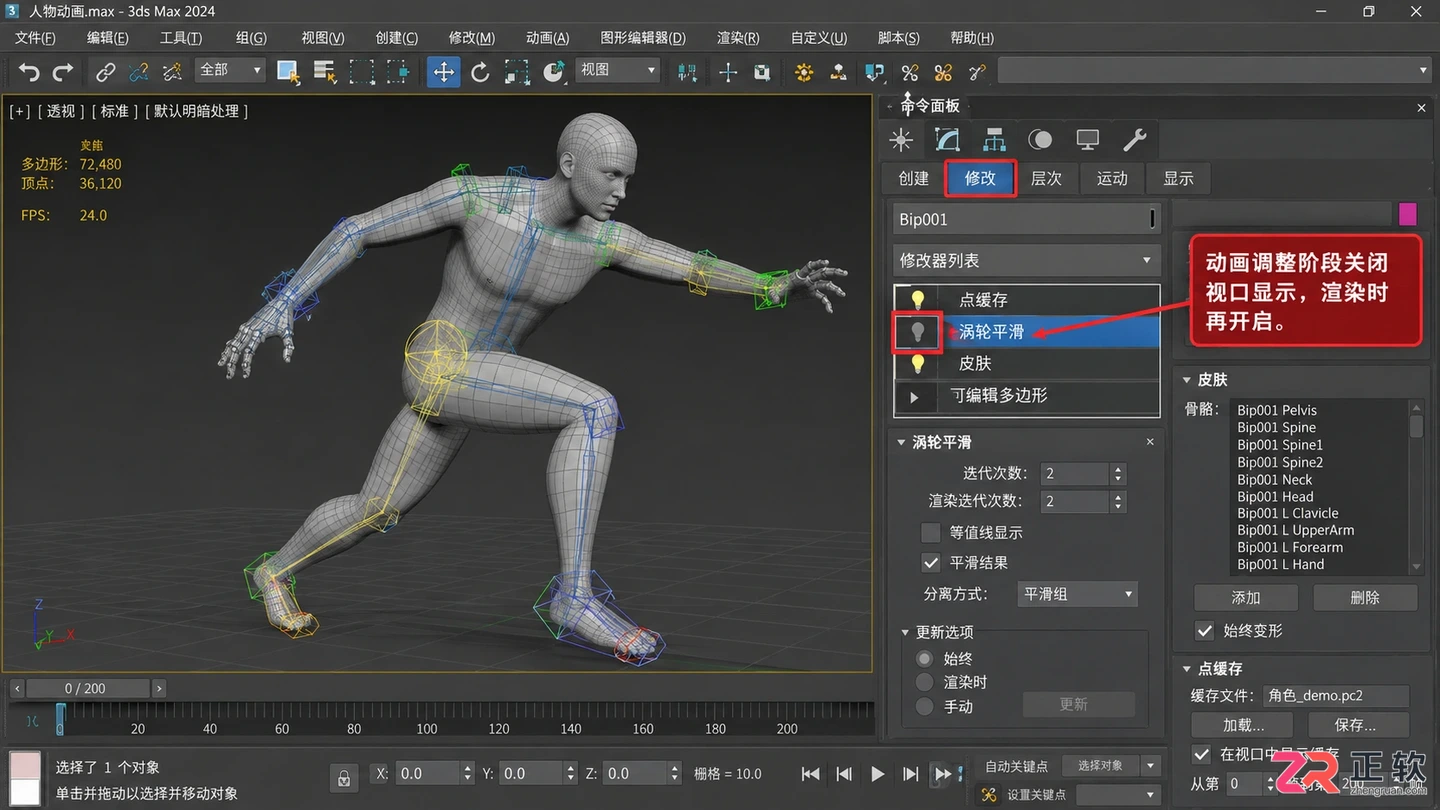Open the 修改器列表 dropdown
Viewport: 1440px width, 810px height.
click(x=1026, y=261)
